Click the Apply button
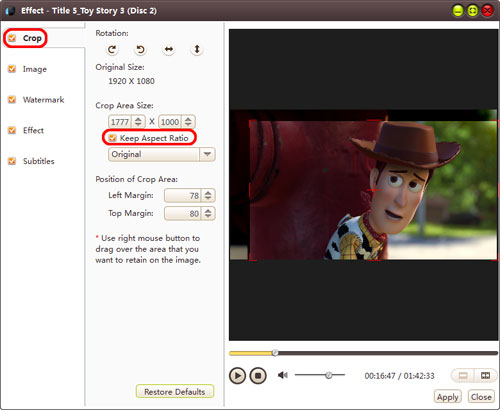Viewport: 500px width, 410px height. pos(448,397)
